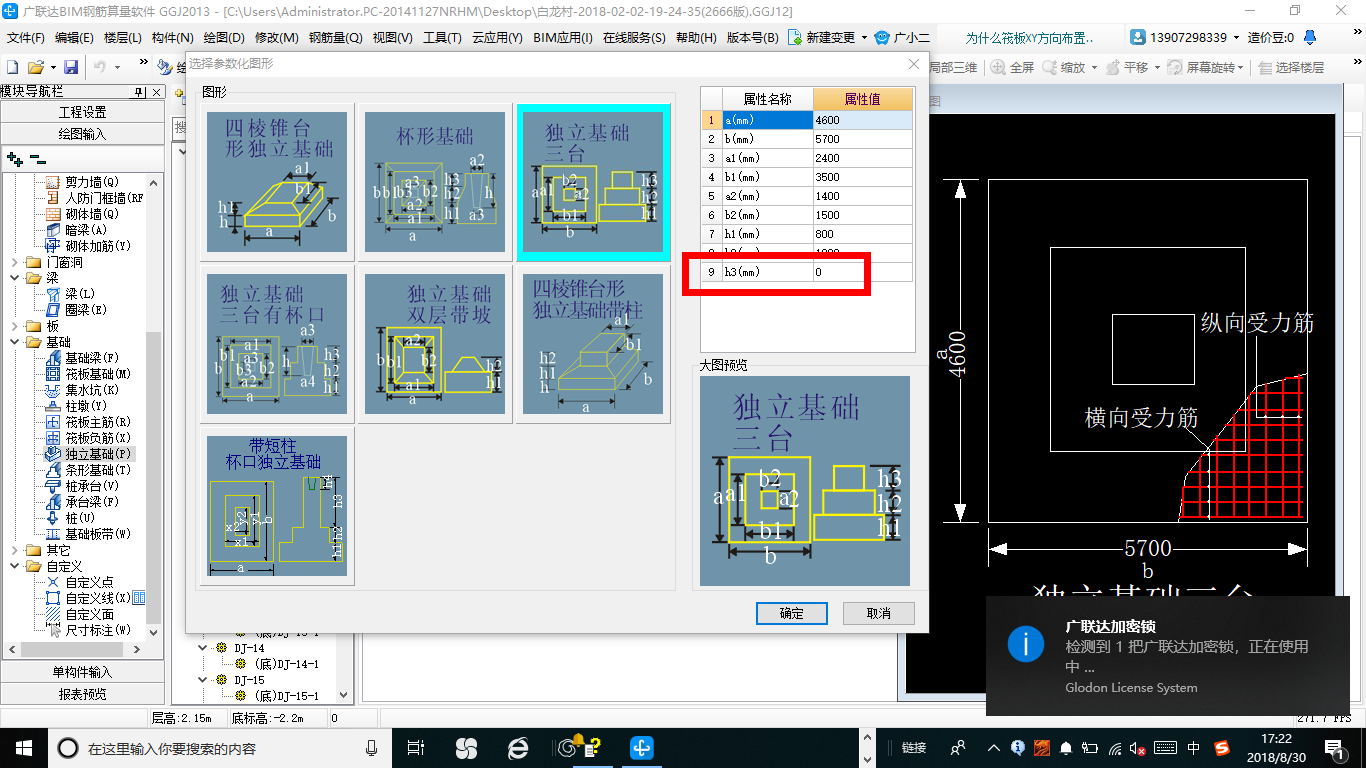Expand the 其它 folder node

14,550
